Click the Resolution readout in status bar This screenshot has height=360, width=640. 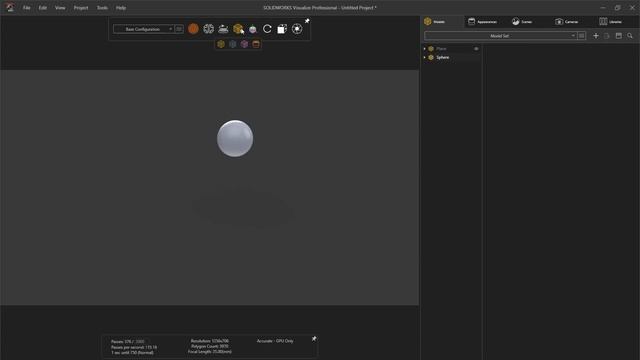coord(210,341)
